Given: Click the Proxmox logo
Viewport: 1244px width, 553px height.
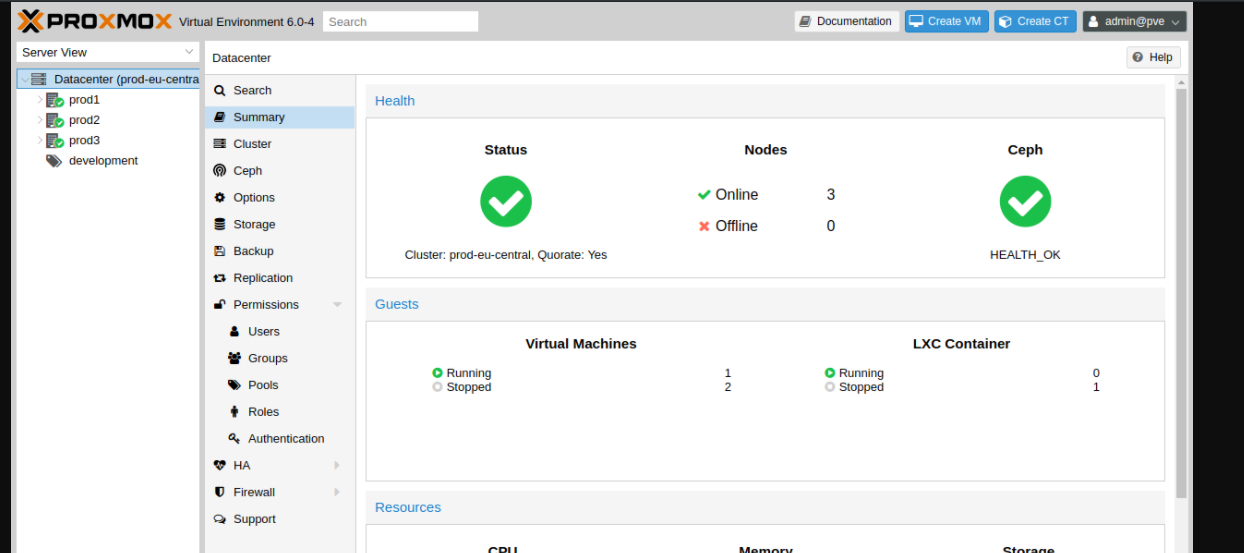Looking at the screenshot, I should click(x=95, y=21).
